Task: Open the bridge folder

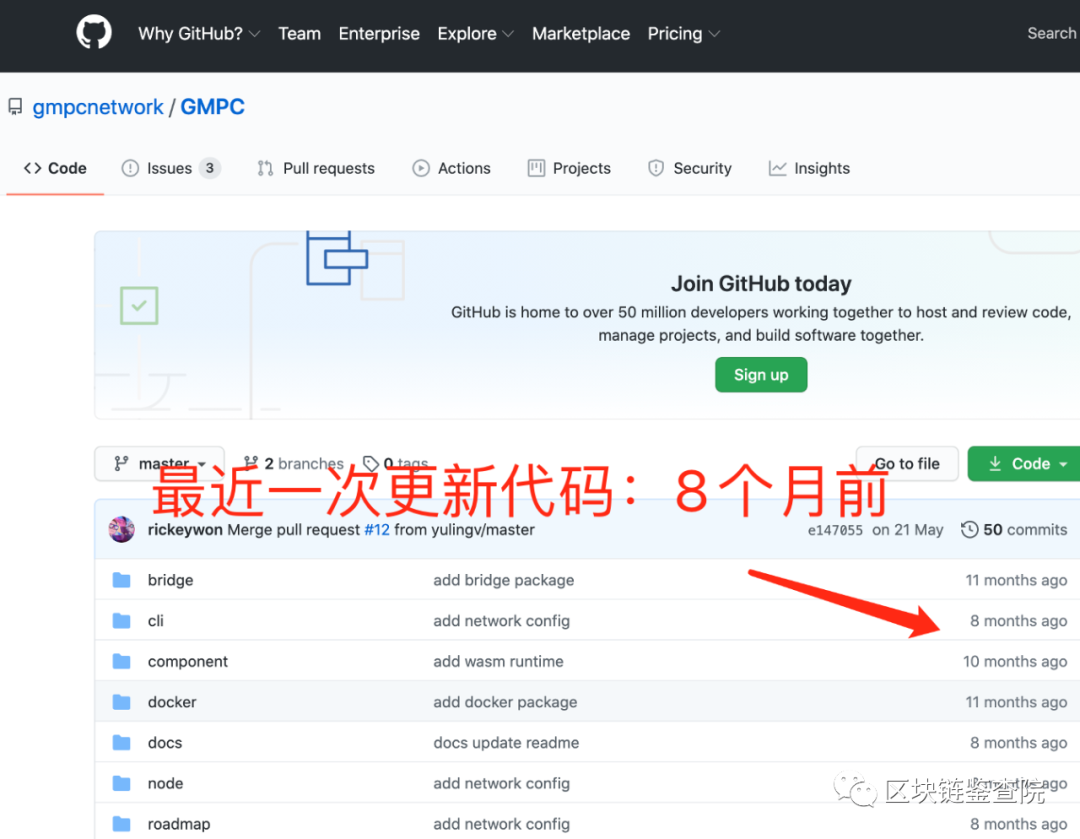Action: 170,580
